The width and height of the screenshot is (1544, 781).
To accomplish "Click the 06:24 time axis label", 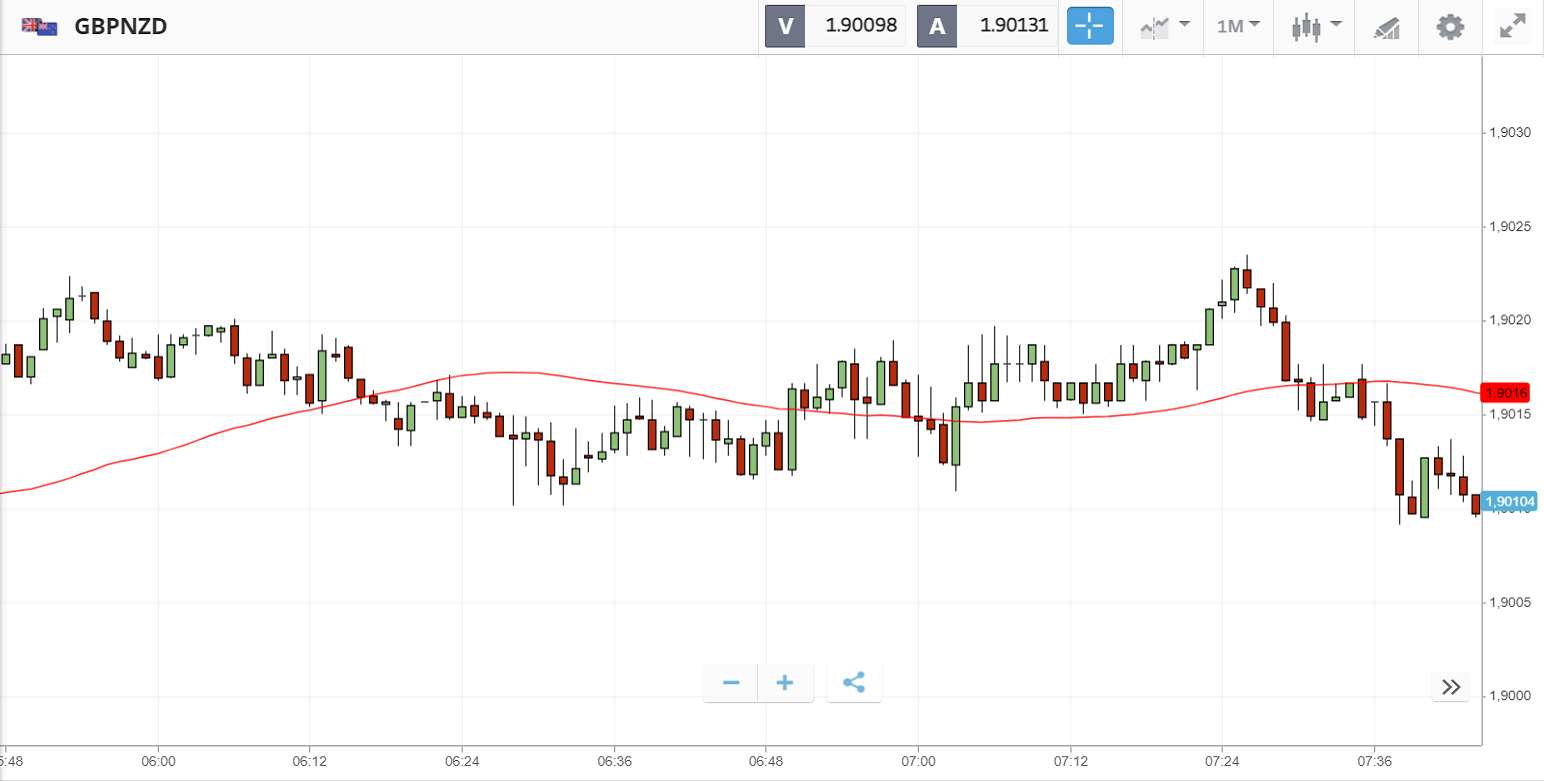I will point(462,762).
